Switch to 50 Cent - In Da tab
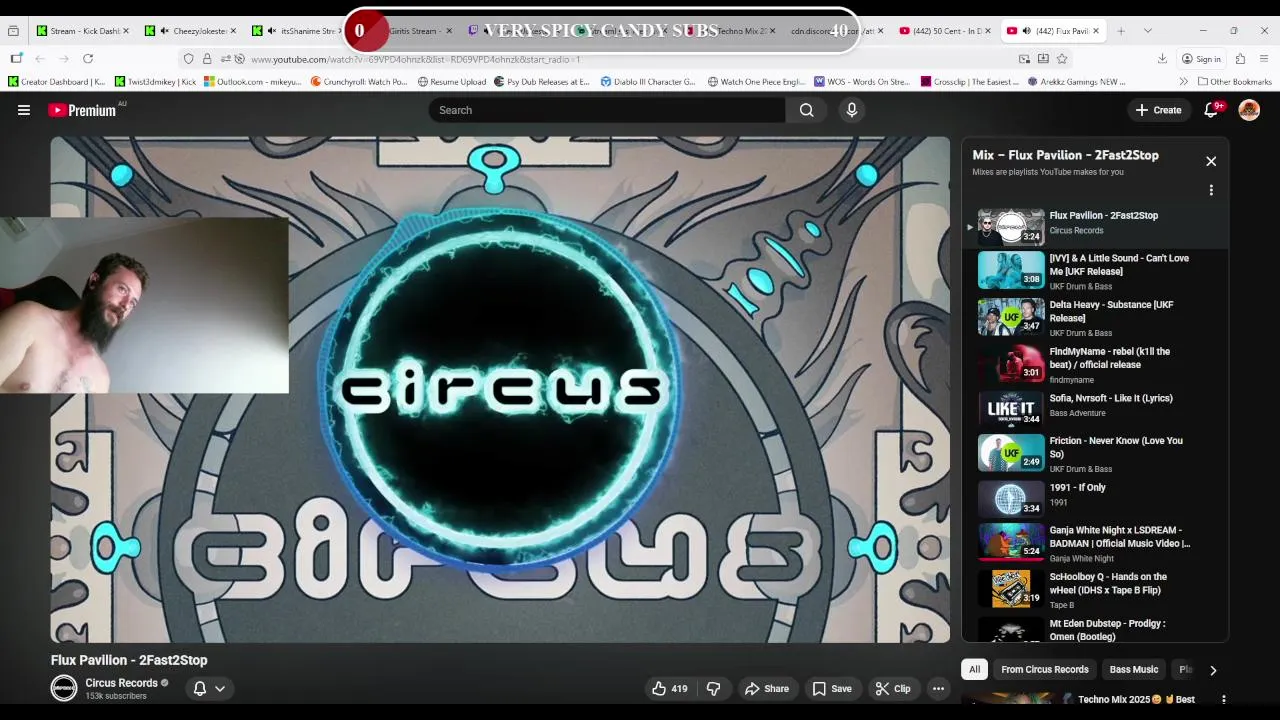 tap(945, 31)
